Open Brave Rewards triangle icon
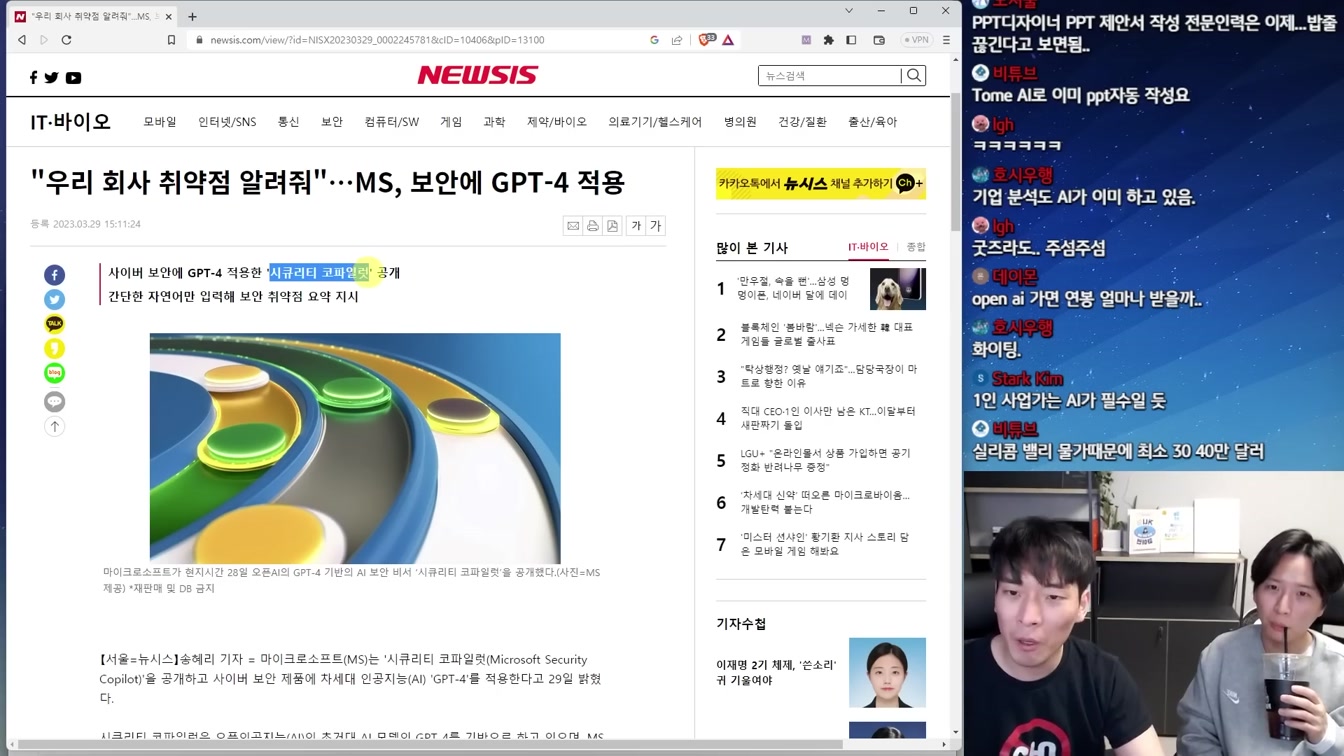 pyautogui.click(x=728, y=40)
